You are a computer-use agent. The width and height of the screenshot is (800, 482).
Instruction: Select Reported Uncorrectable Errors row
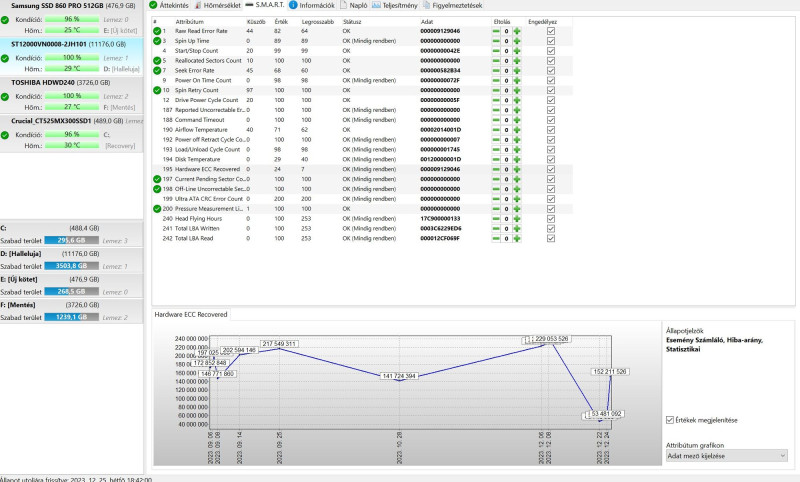pos(362,110)
